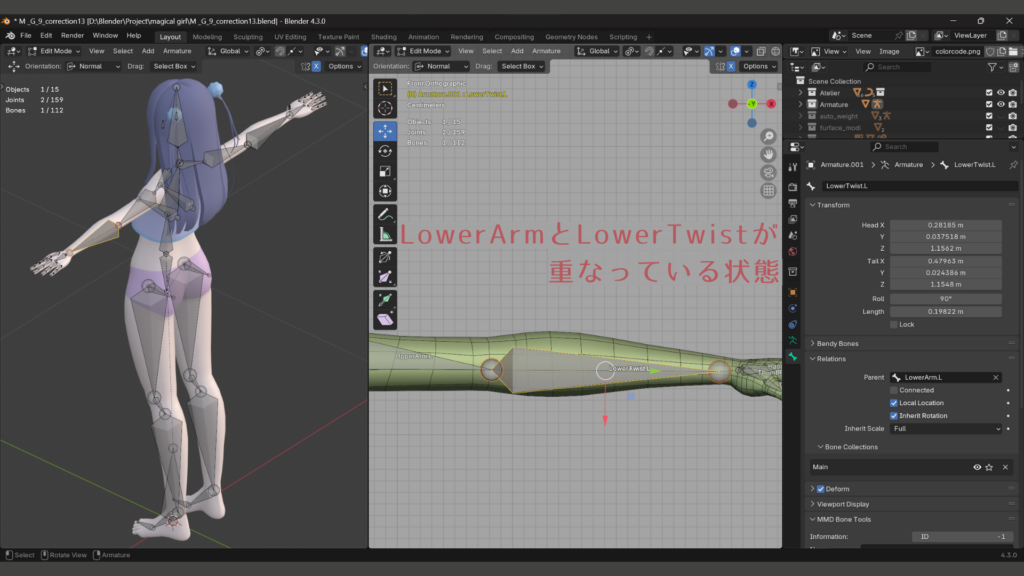The image size is (1024, 576).
Task: Open the Inherit Scale dropdown
Action: pos(945,429)
